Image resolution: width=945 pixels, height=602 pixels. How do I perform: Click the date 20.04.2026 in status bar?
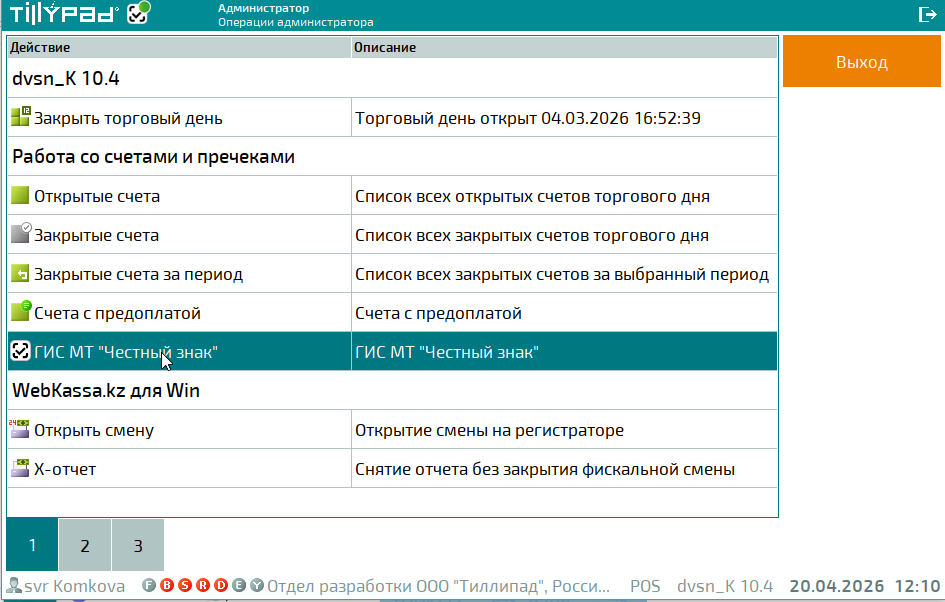pyautogui.click(x=837, y=586)
